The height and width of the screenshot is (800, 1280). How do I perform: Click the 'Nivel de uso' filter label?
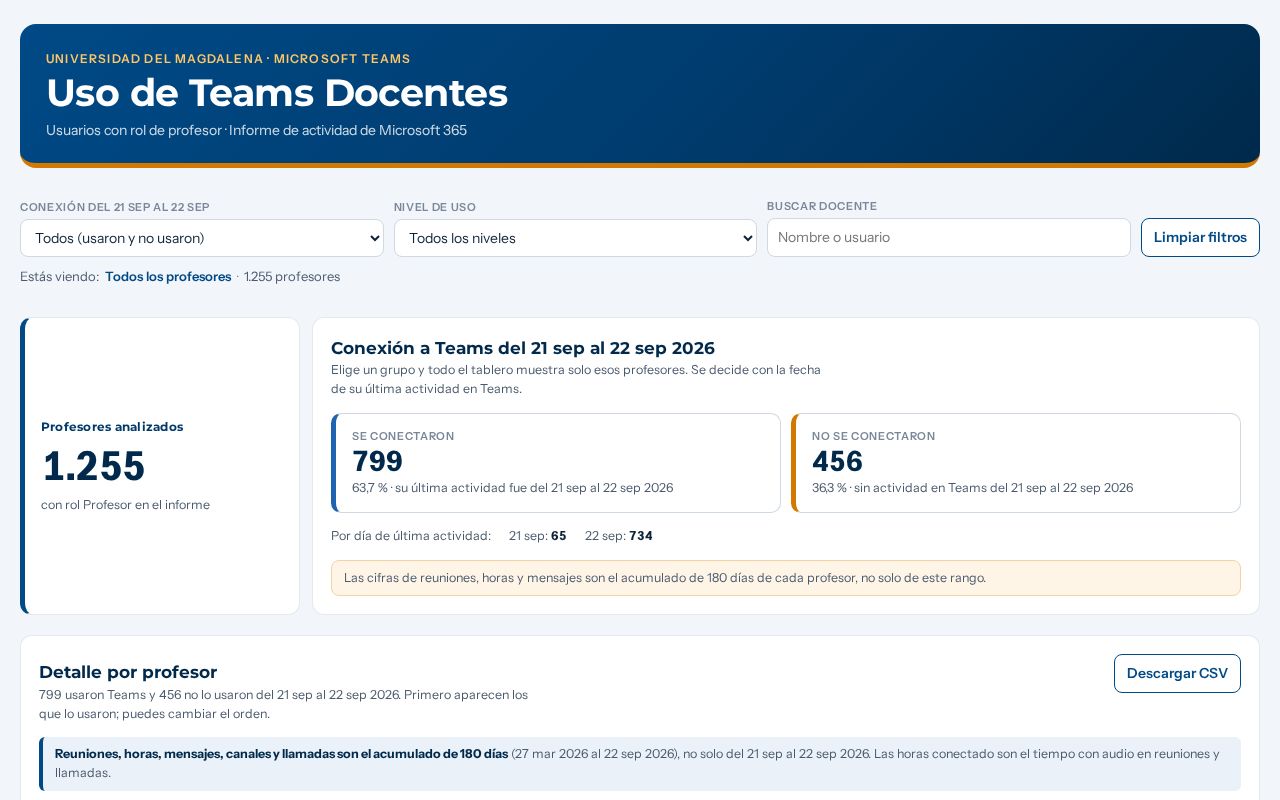click(435, 207)
